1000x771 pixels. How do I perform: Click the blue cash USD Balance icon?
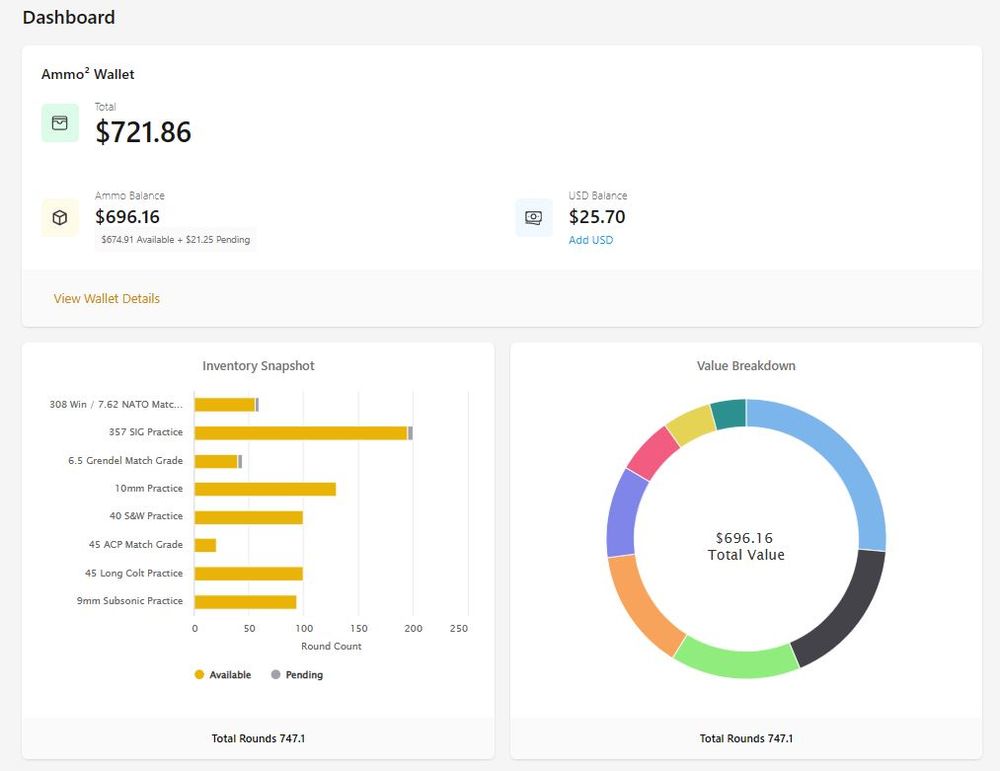pyautogui.click(x=534, y=217)
